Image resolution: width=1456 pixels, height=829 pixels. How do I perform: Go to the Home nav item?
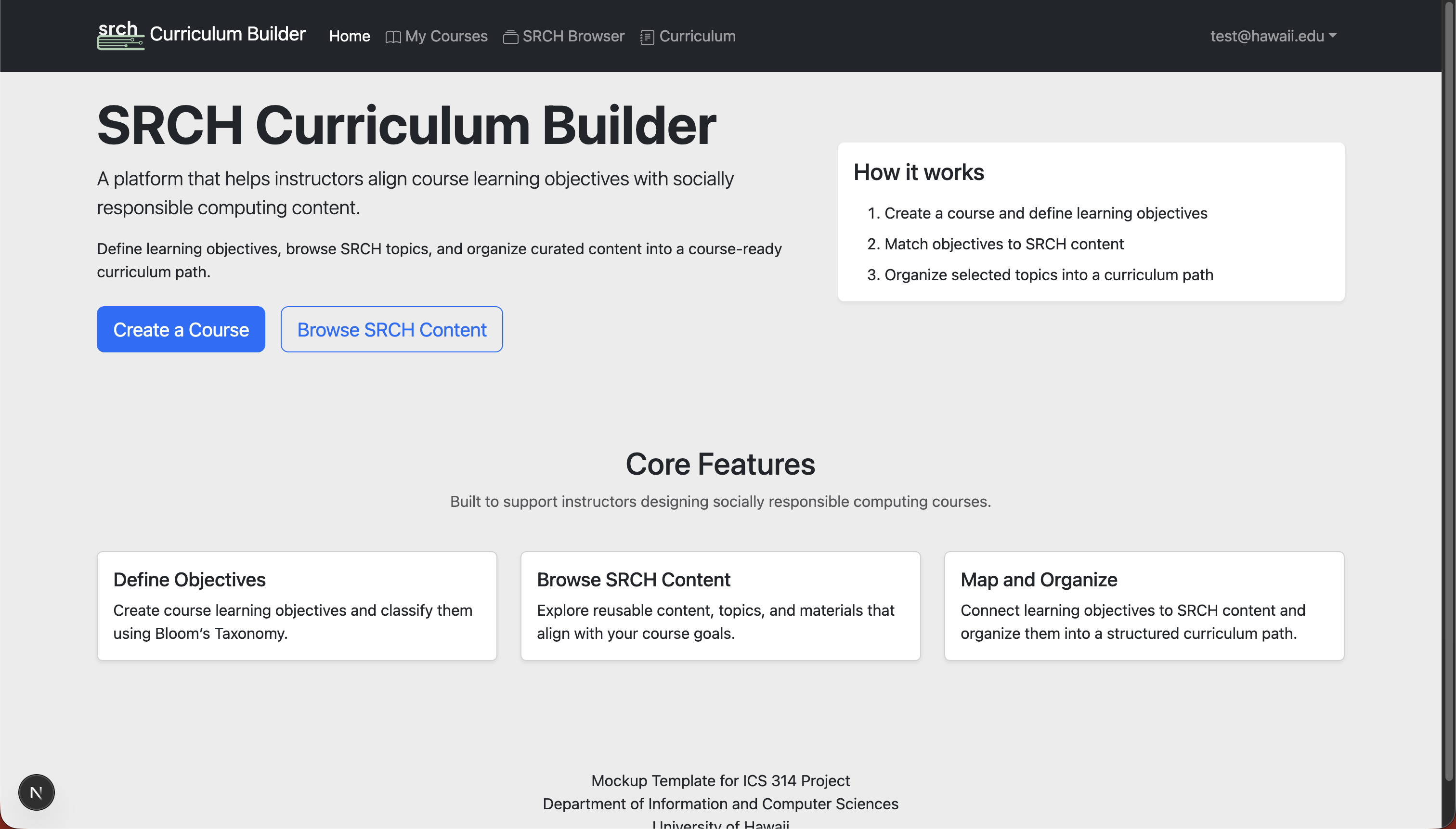point(349,36)
